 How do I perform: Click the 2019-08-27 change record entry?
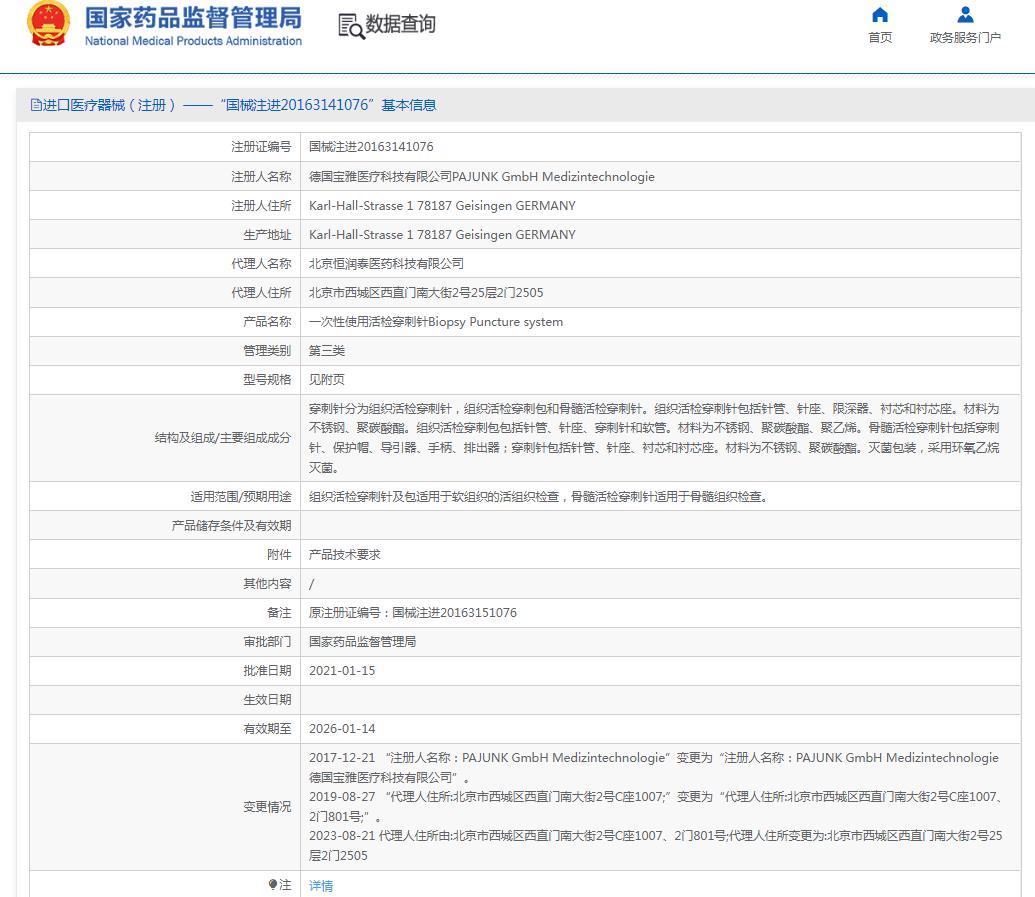click(x=656, y=806)
